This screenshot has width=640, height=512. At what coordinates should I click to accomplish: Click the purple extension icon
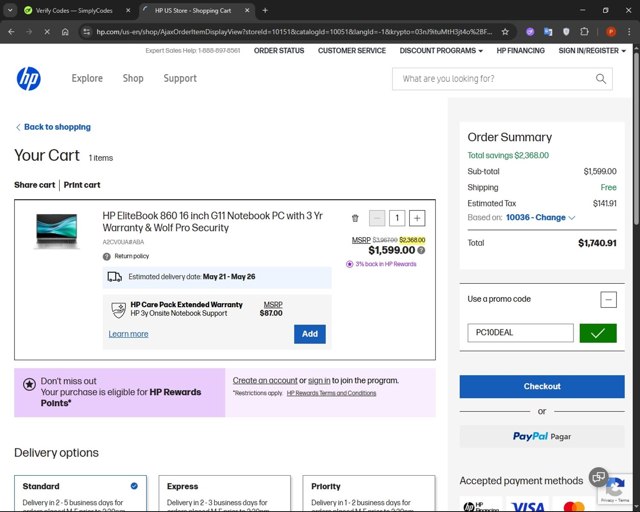530,31
